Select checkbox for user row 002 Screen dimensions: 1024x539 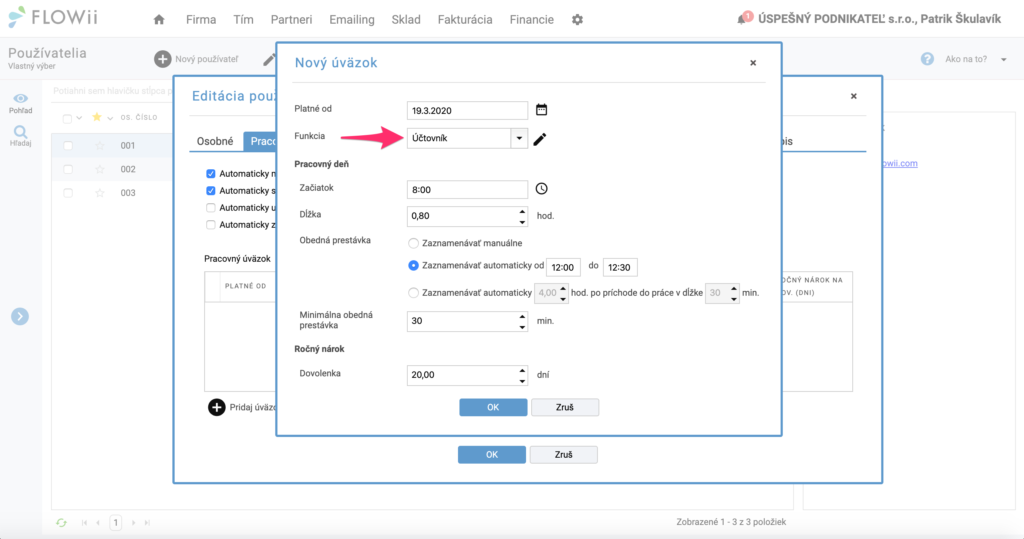68,169
